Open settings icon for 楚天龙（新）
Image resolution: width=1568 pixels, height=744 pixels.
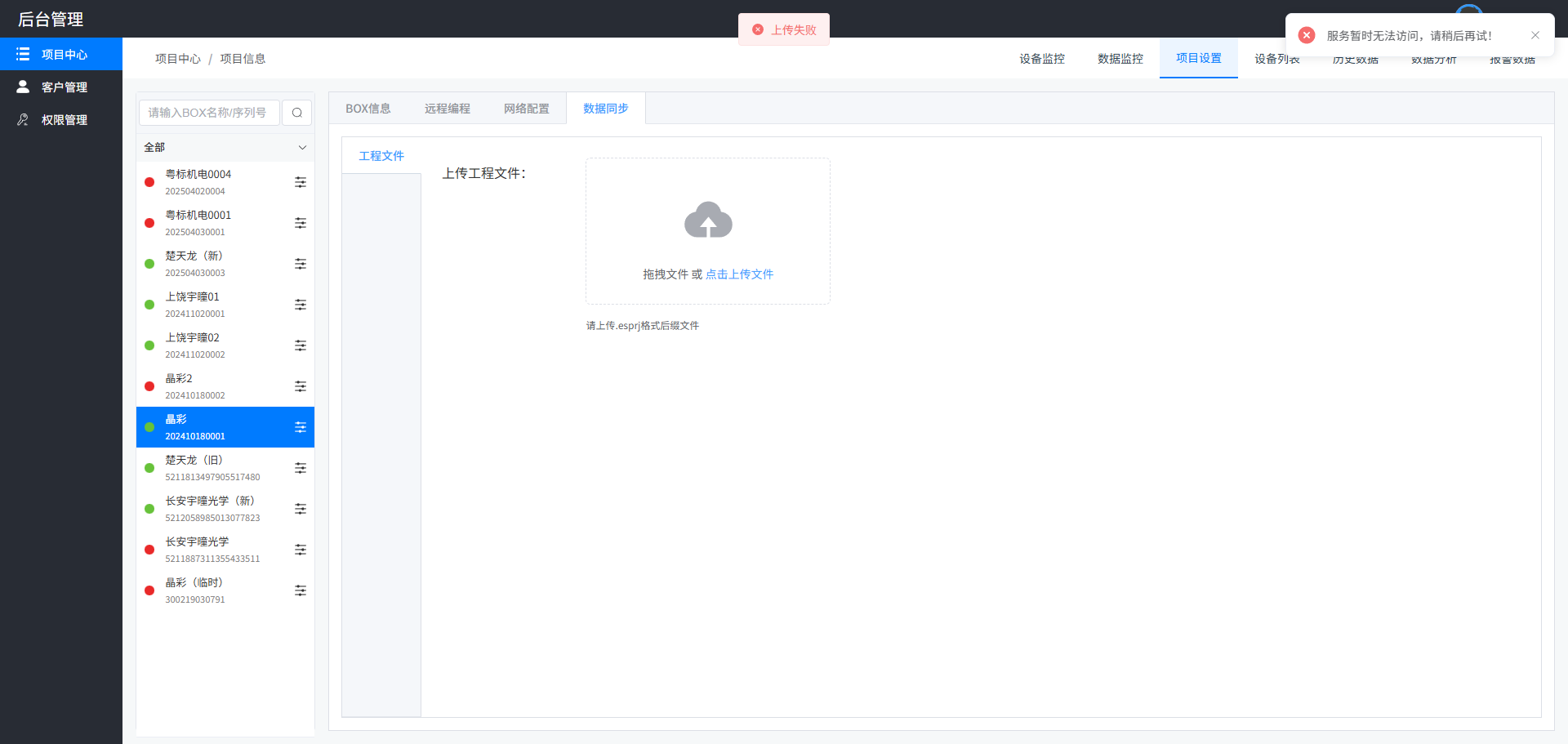pos(301,264)
